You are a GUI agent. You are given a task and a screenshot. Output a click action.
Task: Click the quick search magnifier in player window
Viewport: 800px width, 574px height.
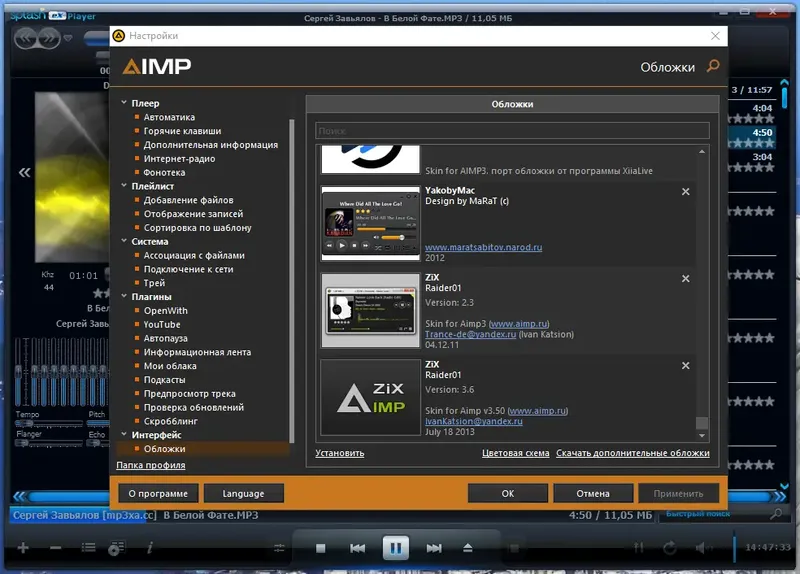pos(776,514)
